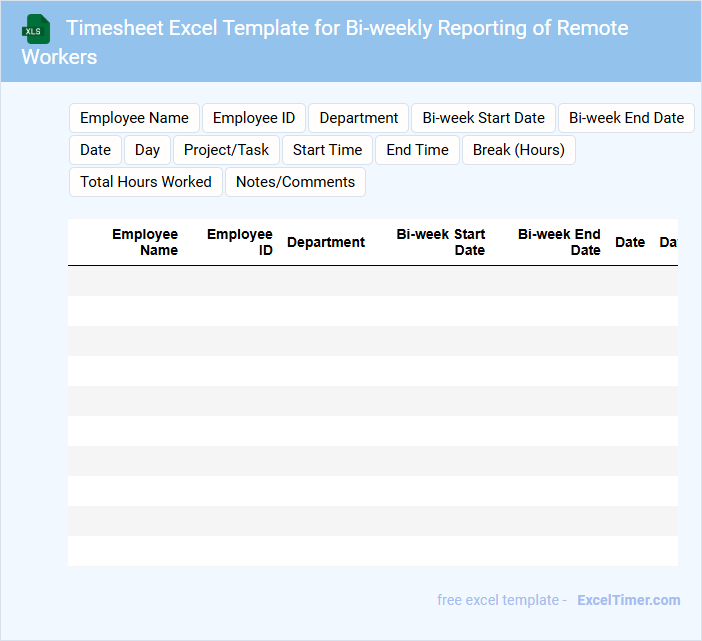Click the Bi-week Start Date column header
Image resolution: width=702 pixels, height=641 pixels.
click(441, 242)
